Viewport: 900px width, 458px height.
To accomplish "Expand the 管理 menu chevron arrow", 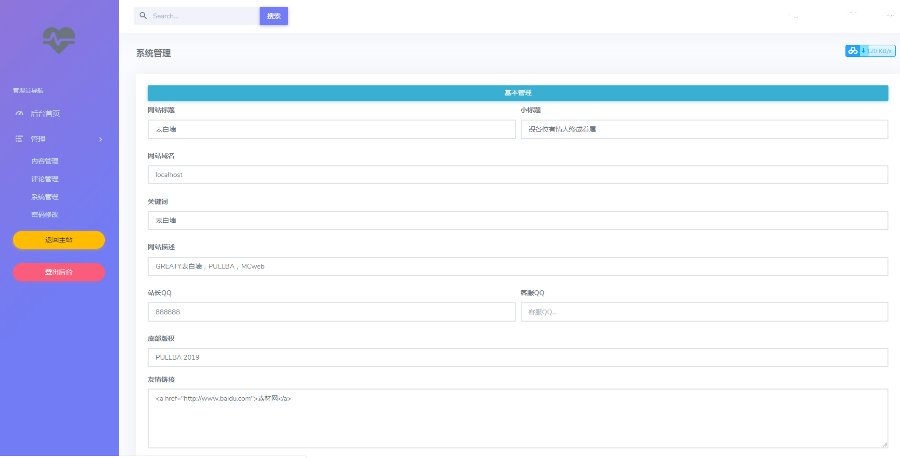I will click(100, 139).
